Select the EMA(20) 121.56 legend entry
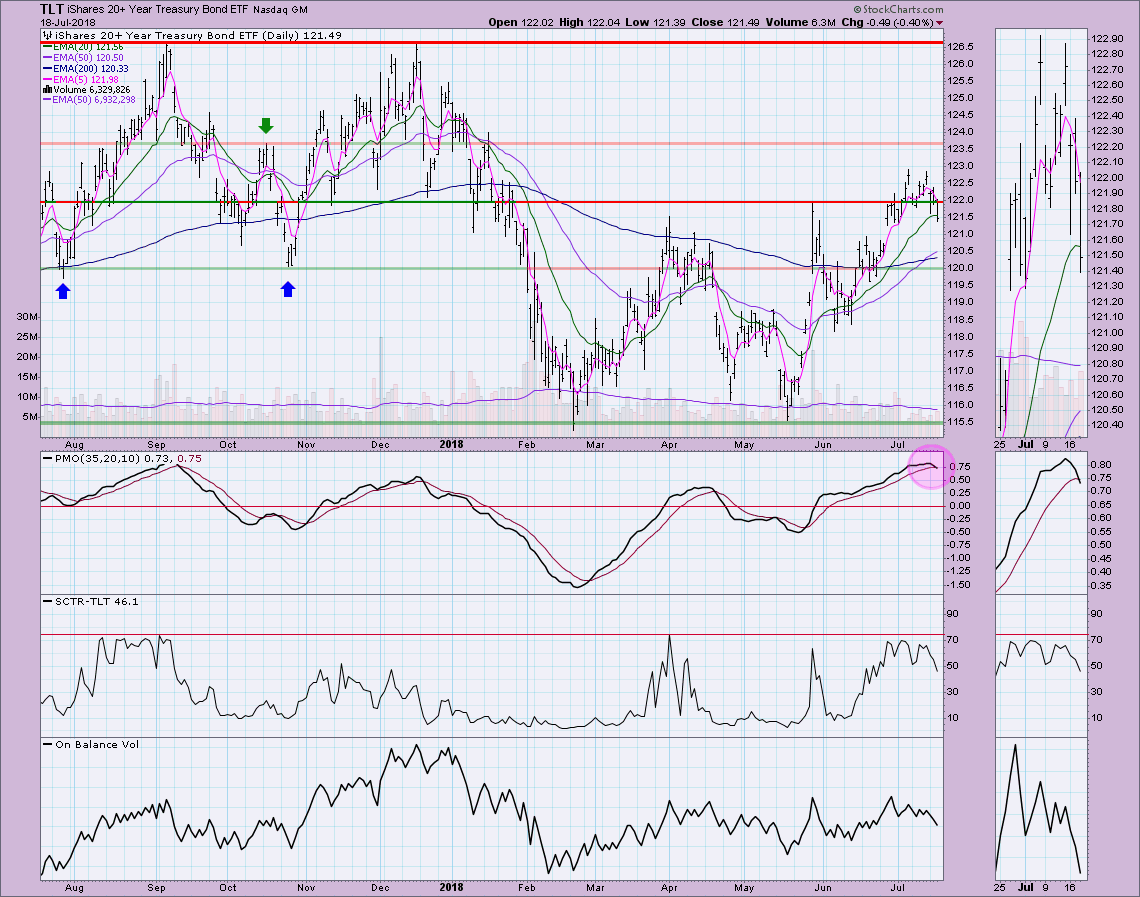This screenshot has height=897, width=1140. pyautogui.click(x=83, y=47)
